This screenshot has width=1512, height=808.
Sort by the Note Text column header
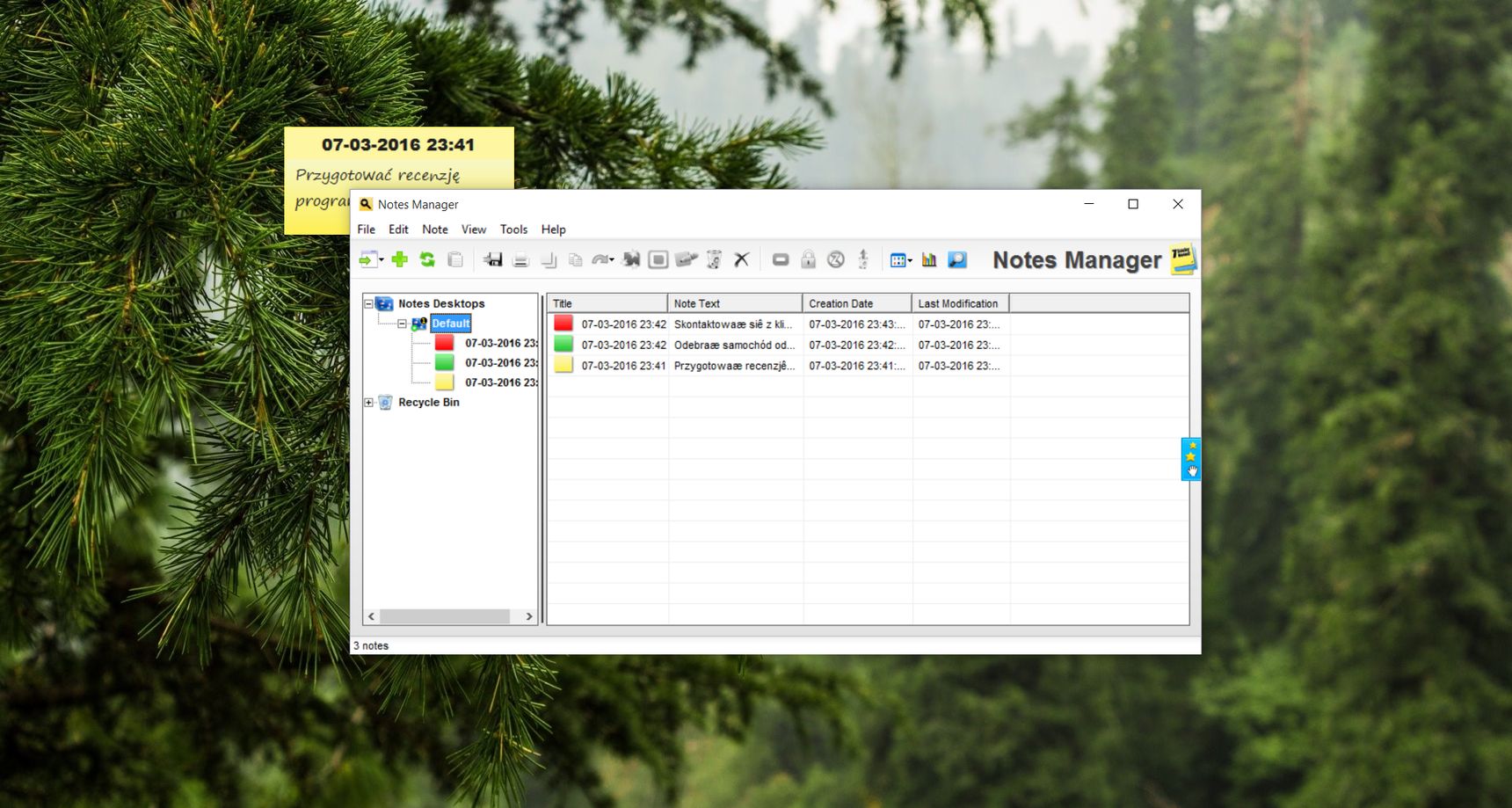coord(736,303)
